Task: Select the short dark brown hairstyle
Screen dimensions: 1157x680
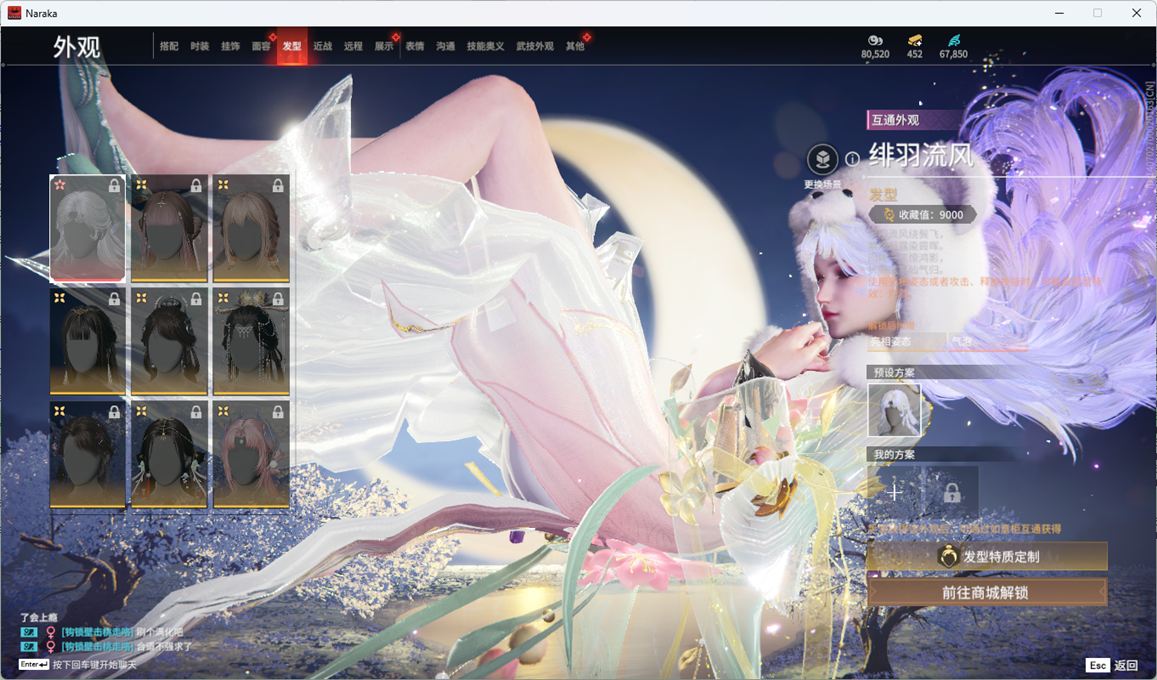Action: pos(87,454)
